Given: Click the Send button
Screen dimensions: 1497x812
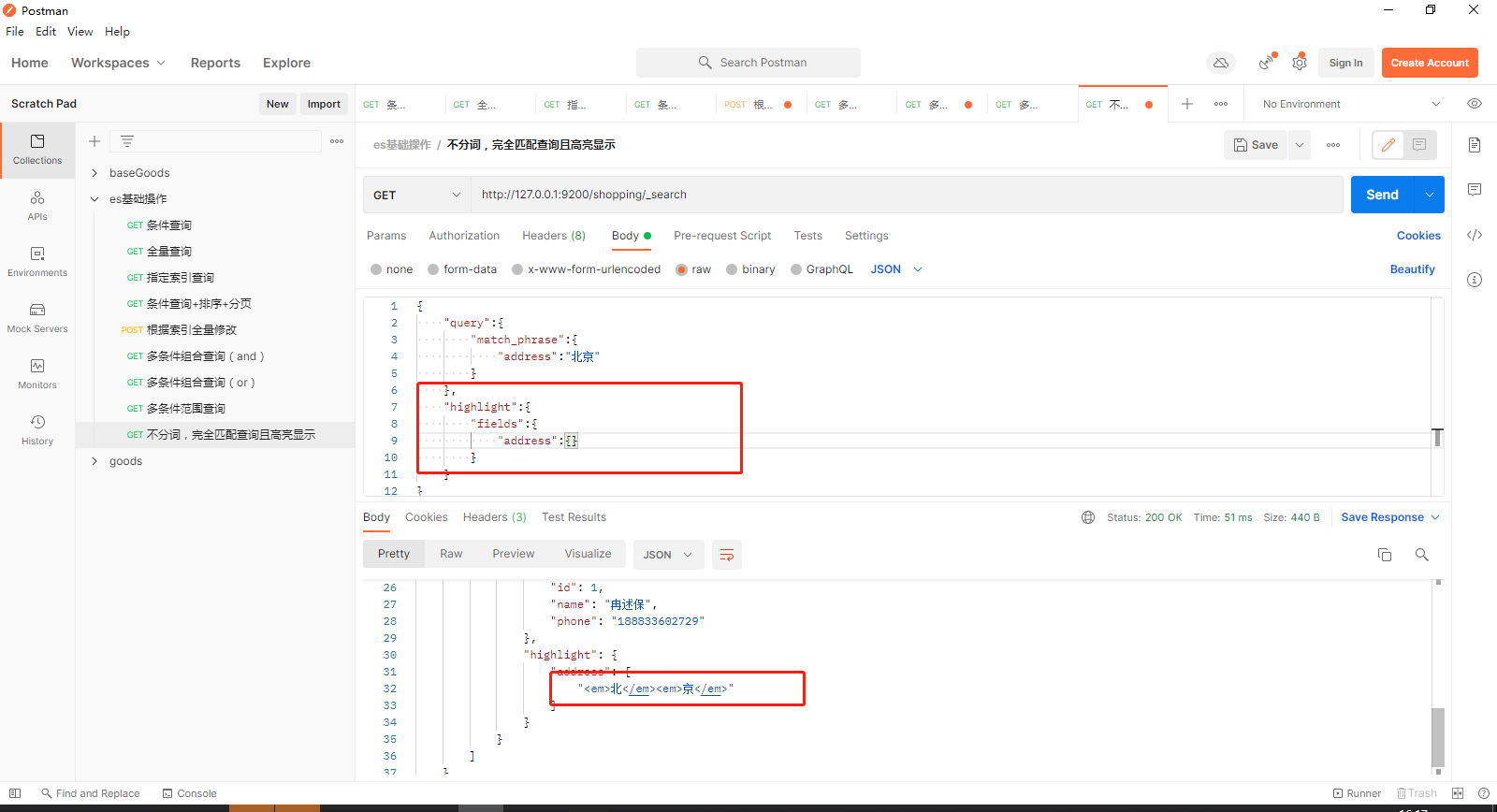Looking at the screenshot, I should pos(1382,195).
